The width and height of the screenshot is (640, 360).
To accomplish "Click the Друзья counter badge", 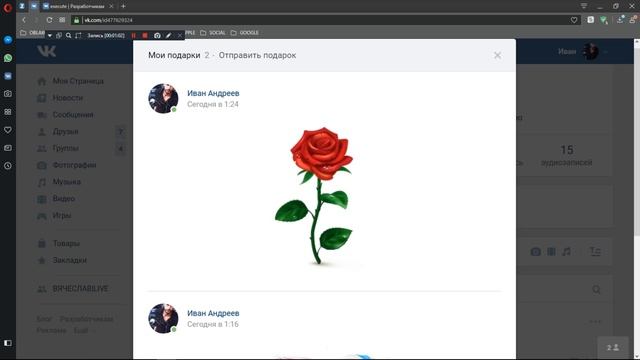I will click(120, 131).
